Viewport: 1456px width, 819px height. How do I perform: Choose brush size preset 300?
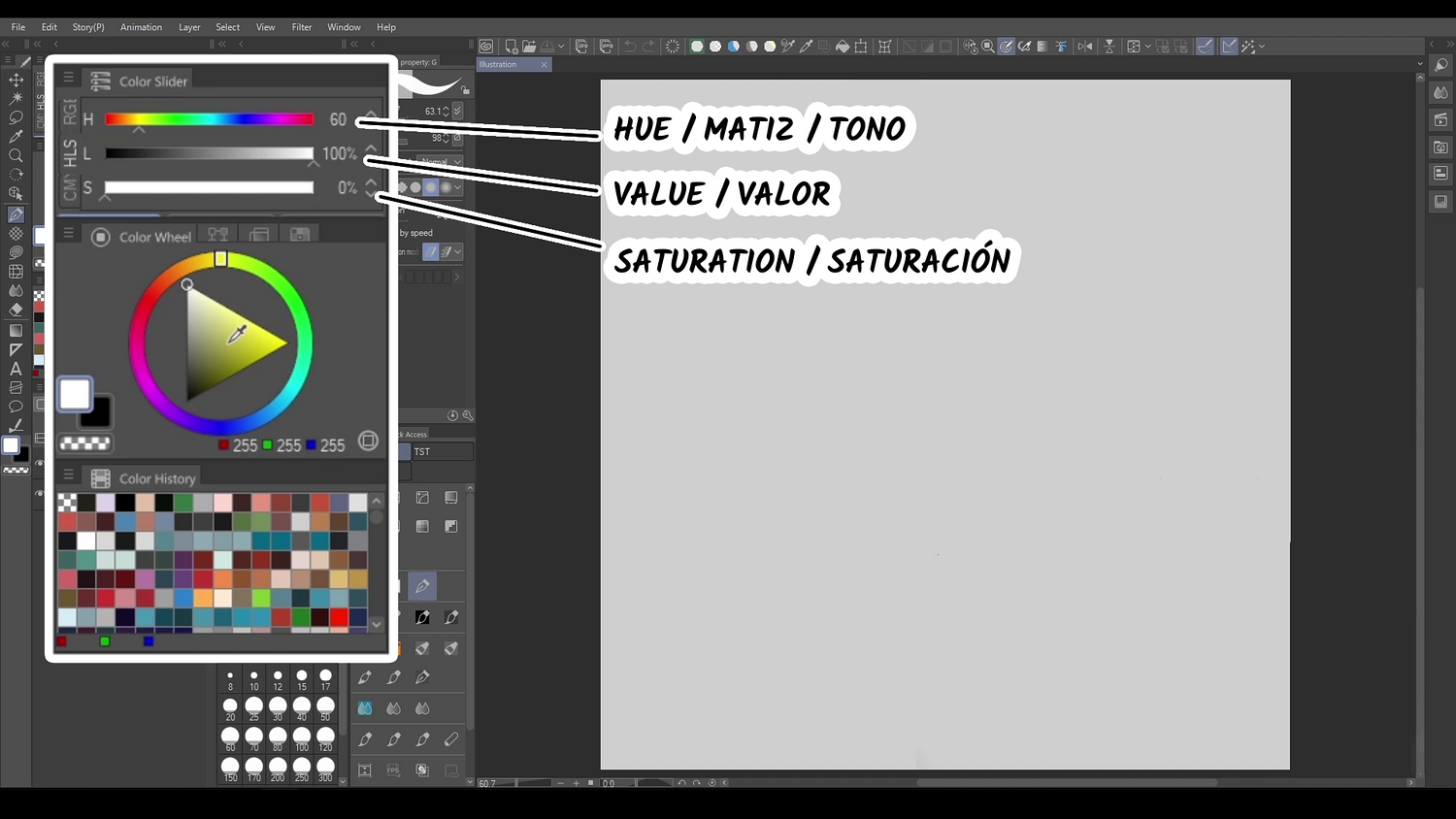(325, 770)
